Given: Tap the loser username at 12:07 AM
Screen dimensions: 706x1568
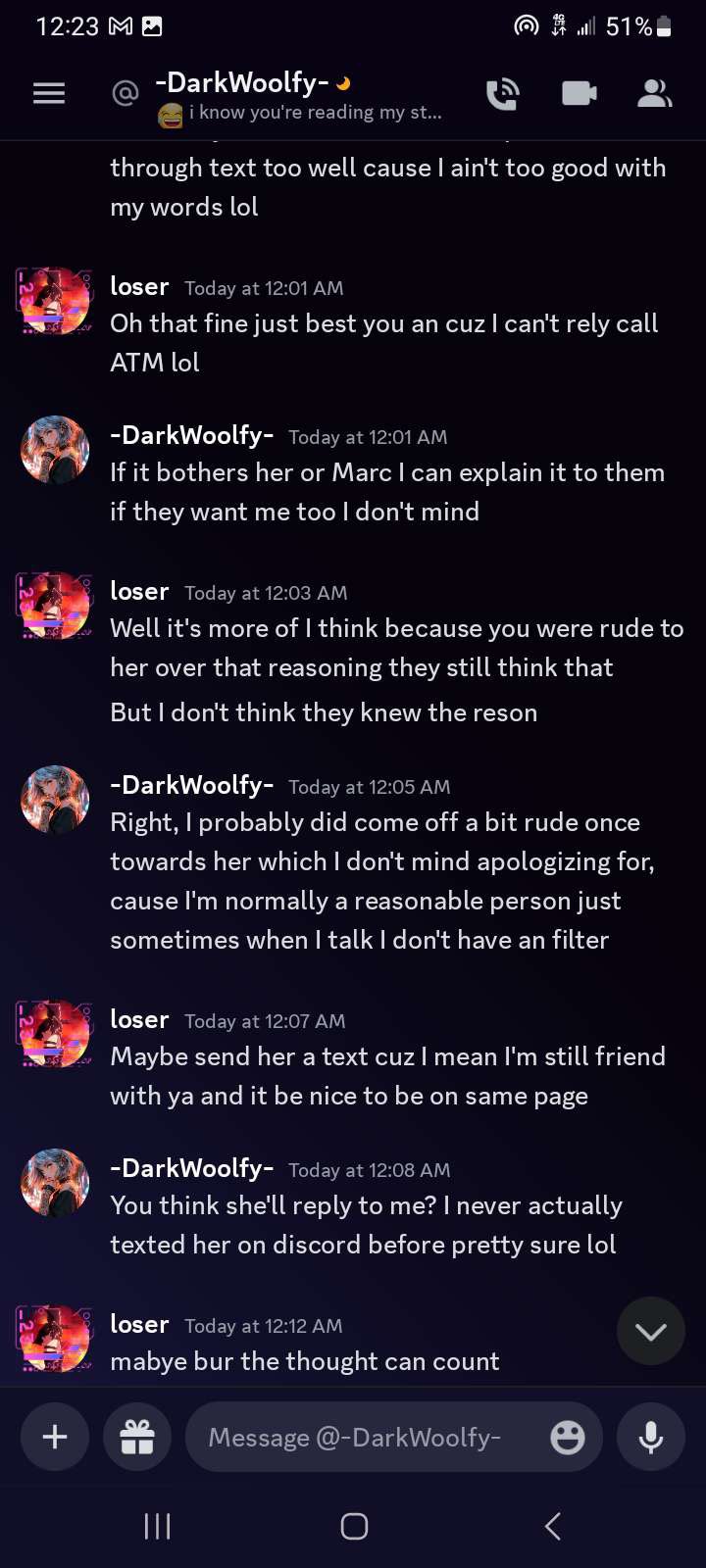Looking at the screenshot, I should pos(139,1019).
